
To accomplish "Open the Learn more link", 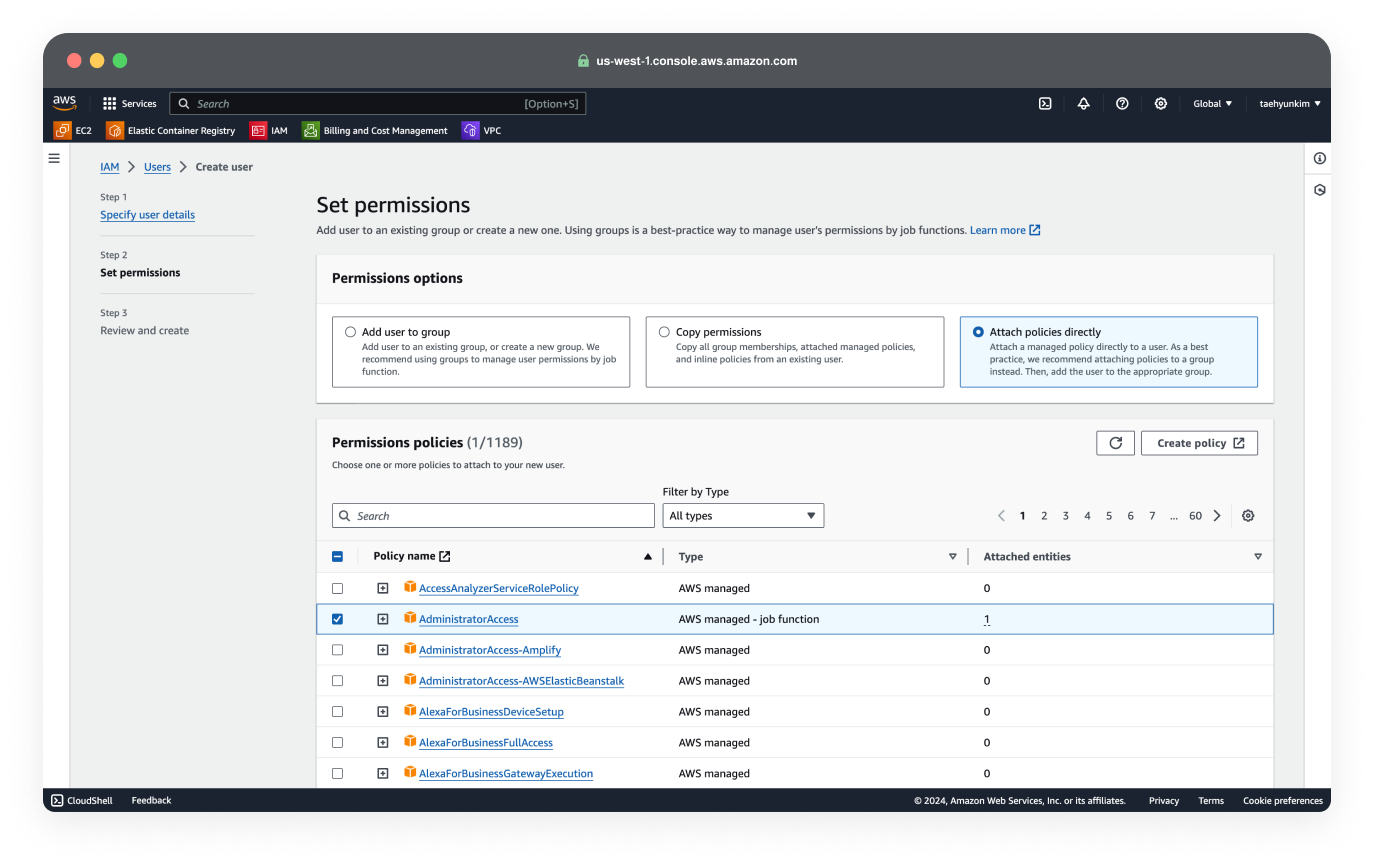I will pos(1000,230).
